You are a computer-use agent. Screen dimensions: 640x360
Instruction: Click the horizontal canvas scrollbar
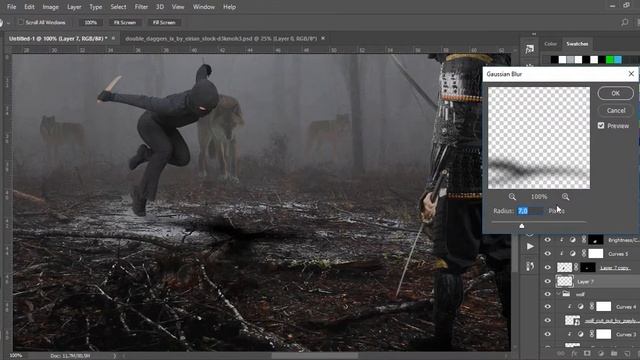coord(314,356)
